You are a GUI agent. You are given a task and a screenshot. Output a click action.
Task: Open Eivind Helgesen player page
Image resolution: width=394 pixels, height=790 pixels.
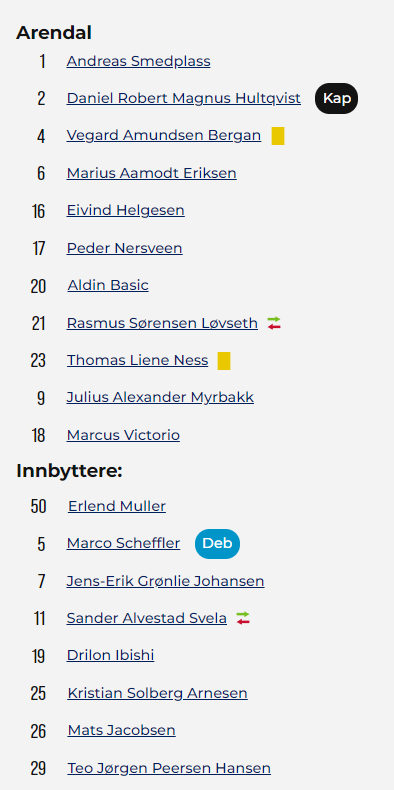(x=125, y=210)
